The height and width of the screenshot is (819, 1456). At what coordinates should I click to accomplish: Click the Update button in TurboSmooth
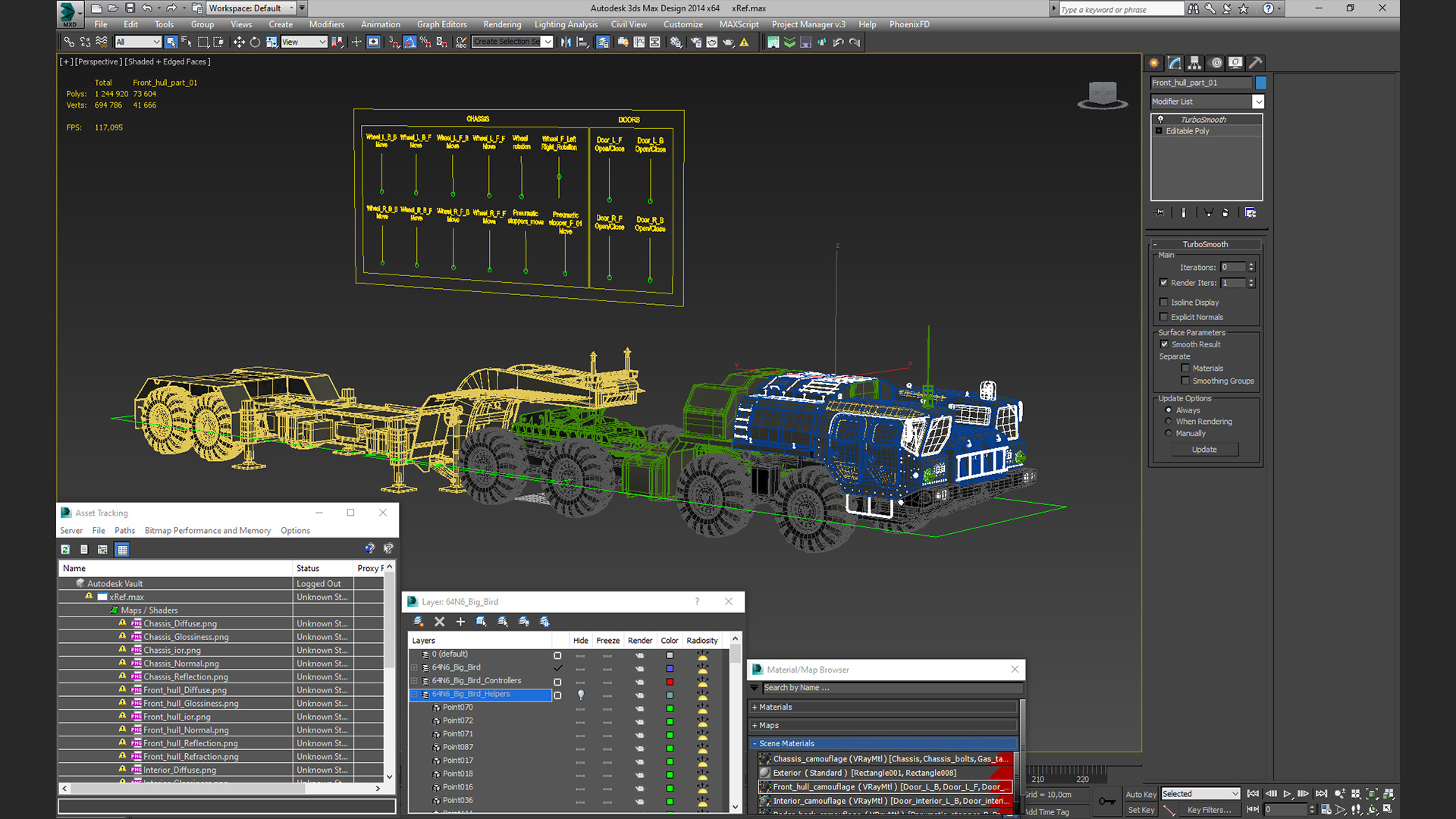(1204, 450)
